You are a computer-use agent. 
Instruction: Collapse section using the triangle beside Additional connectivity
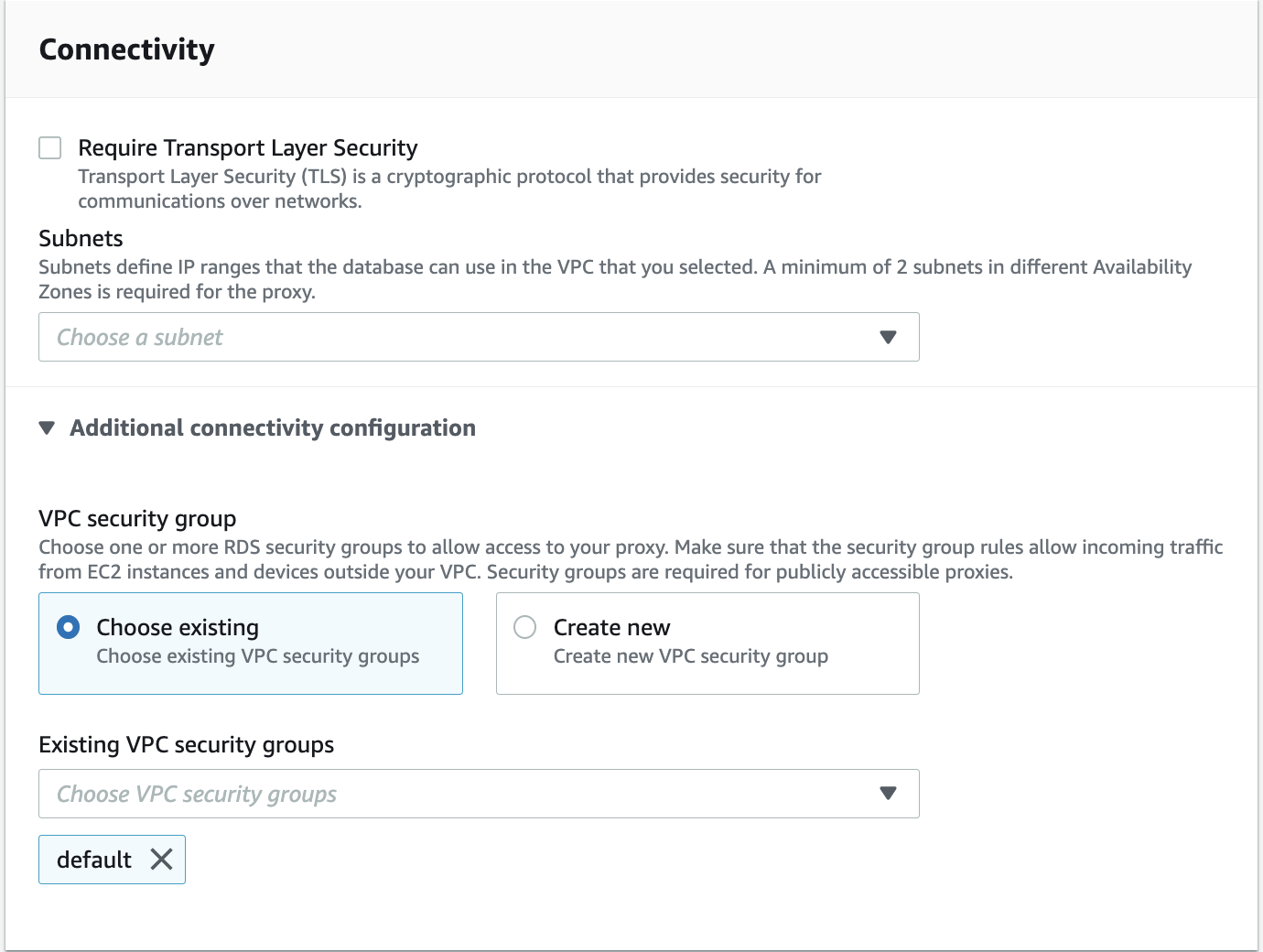[x=48, y=428]
